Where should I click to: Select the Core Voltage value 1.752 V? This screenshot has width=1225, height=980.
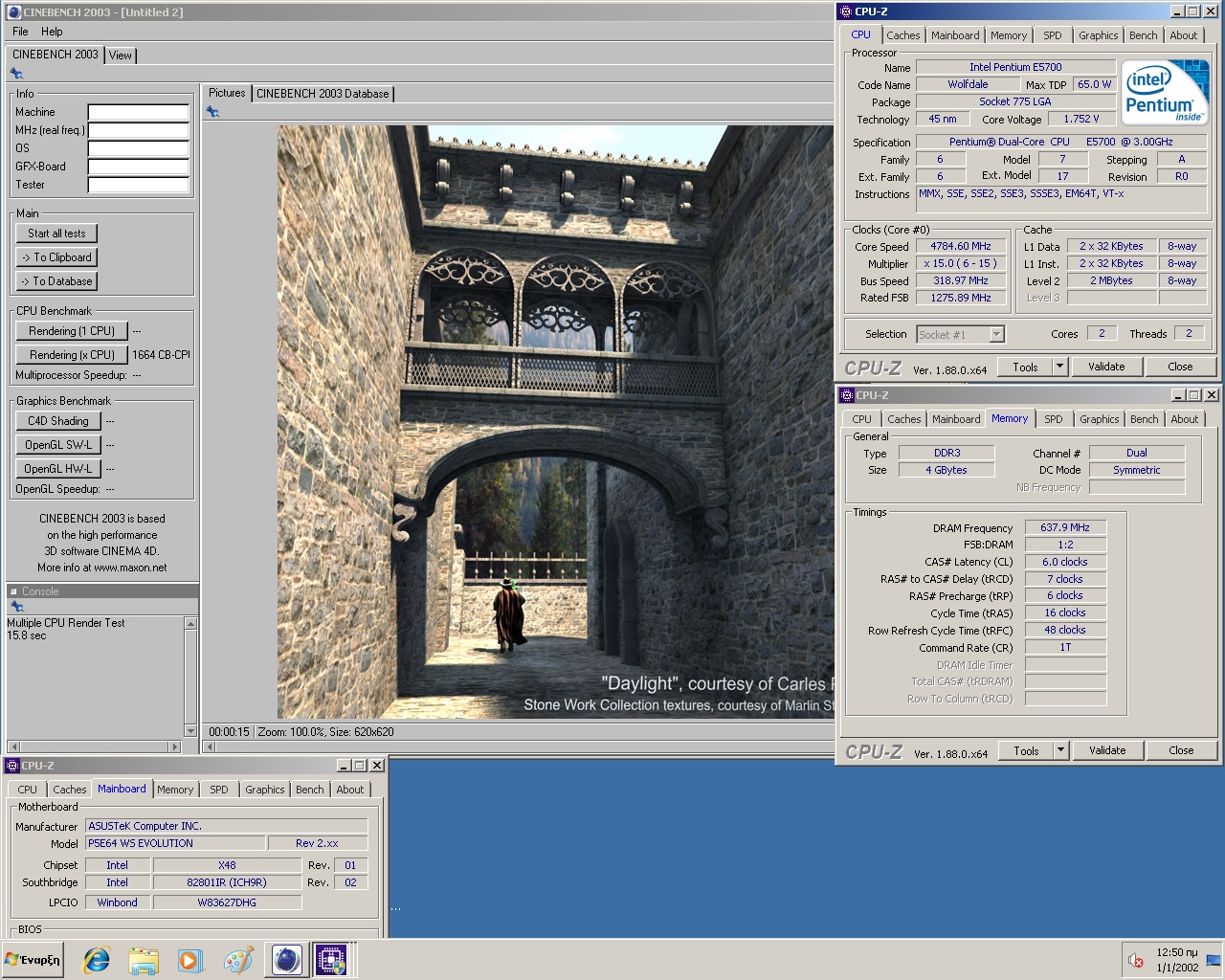(1081, 120)
